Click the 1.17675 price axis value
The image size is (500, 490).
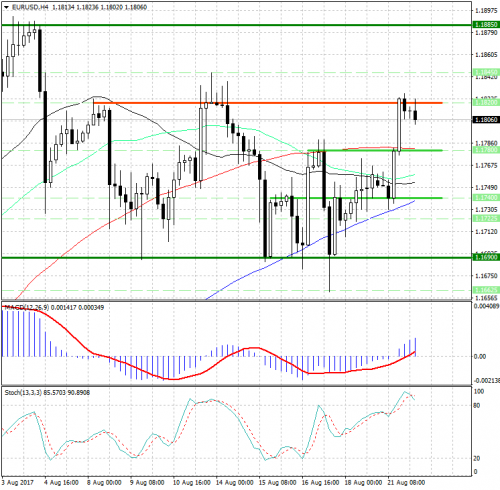coord(486,165)
